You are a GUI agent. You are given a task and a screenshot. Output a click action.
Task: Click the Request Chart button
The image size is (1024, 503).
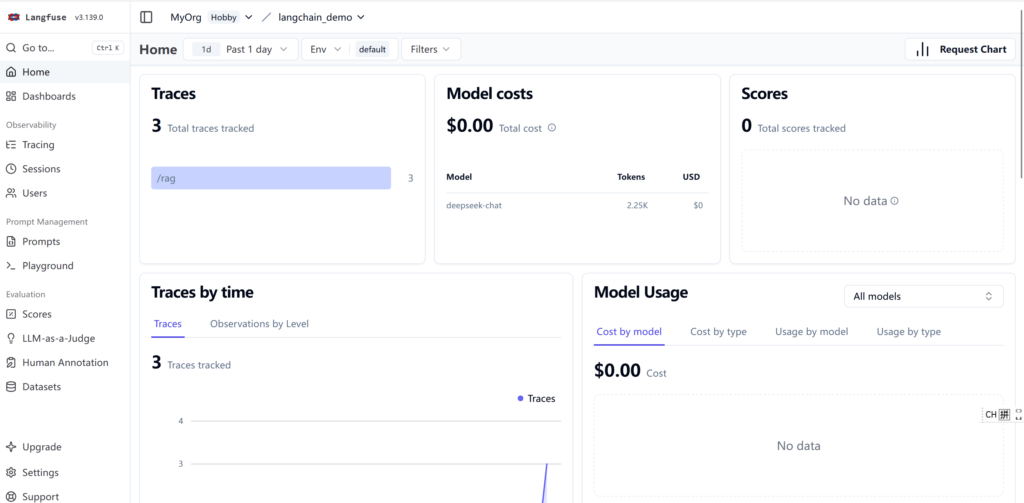(960, 49)
